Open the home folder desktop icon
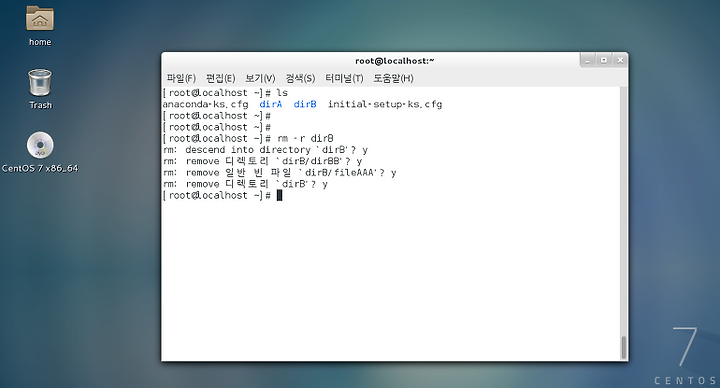This screenshot has width=720, height=388. click(x=40, y=19)
